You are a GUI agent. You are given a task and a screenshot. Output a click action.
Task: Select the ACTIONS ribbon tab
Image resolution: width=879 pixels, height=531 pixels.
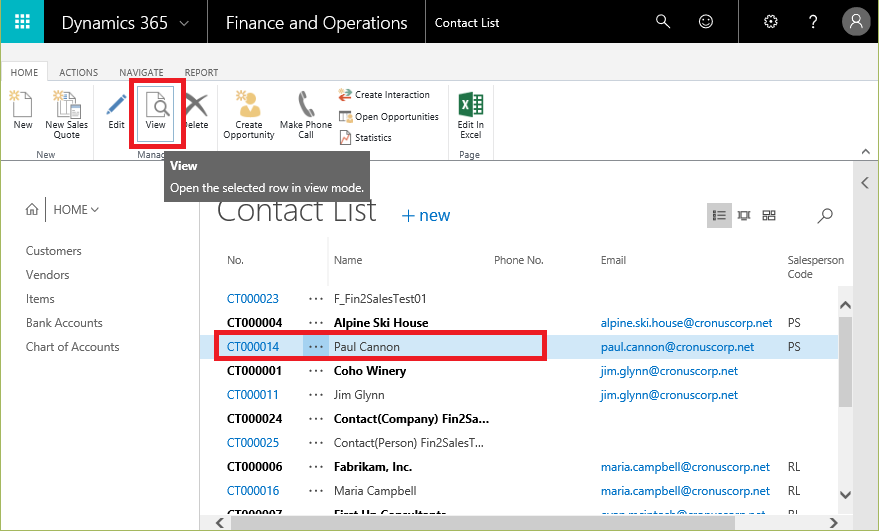pos(78,72)
